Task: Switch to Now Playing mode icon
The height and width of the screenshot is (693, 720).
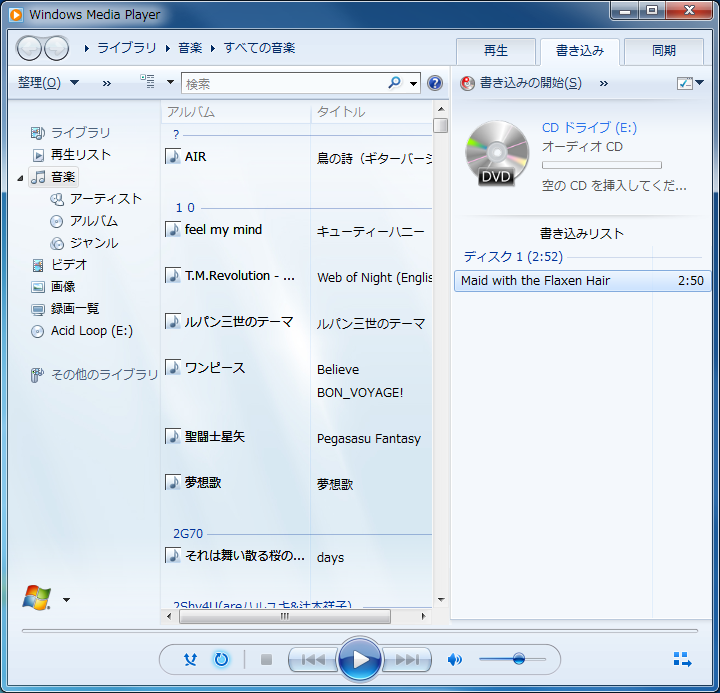Action: click(682, 659)
